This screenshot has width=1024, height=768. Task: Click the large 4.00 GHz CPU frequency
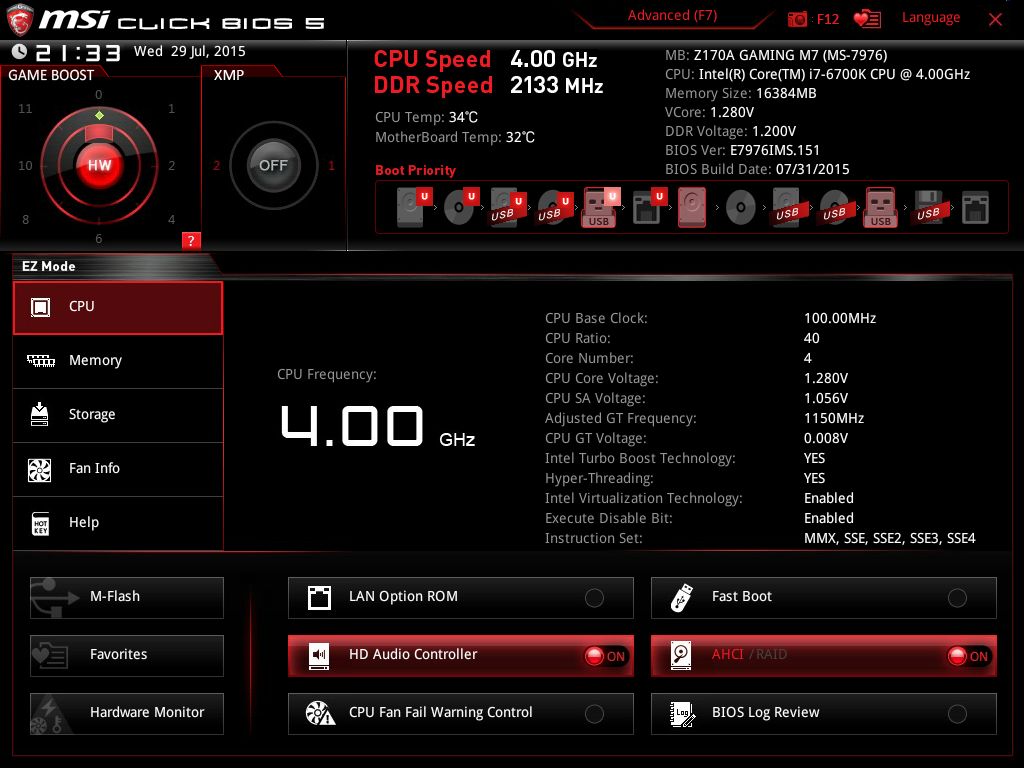pos(377,426)
